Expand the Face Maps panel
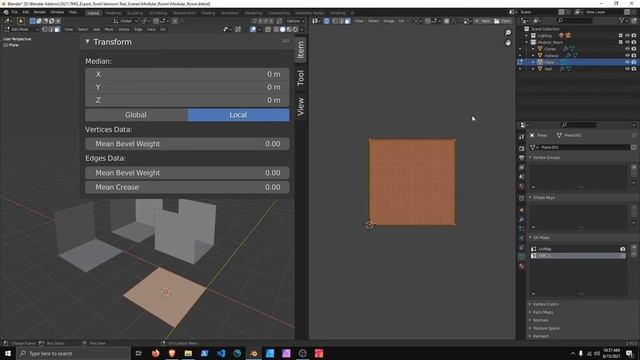This screenshot has width=640, height=360. (x=530, y=312)
